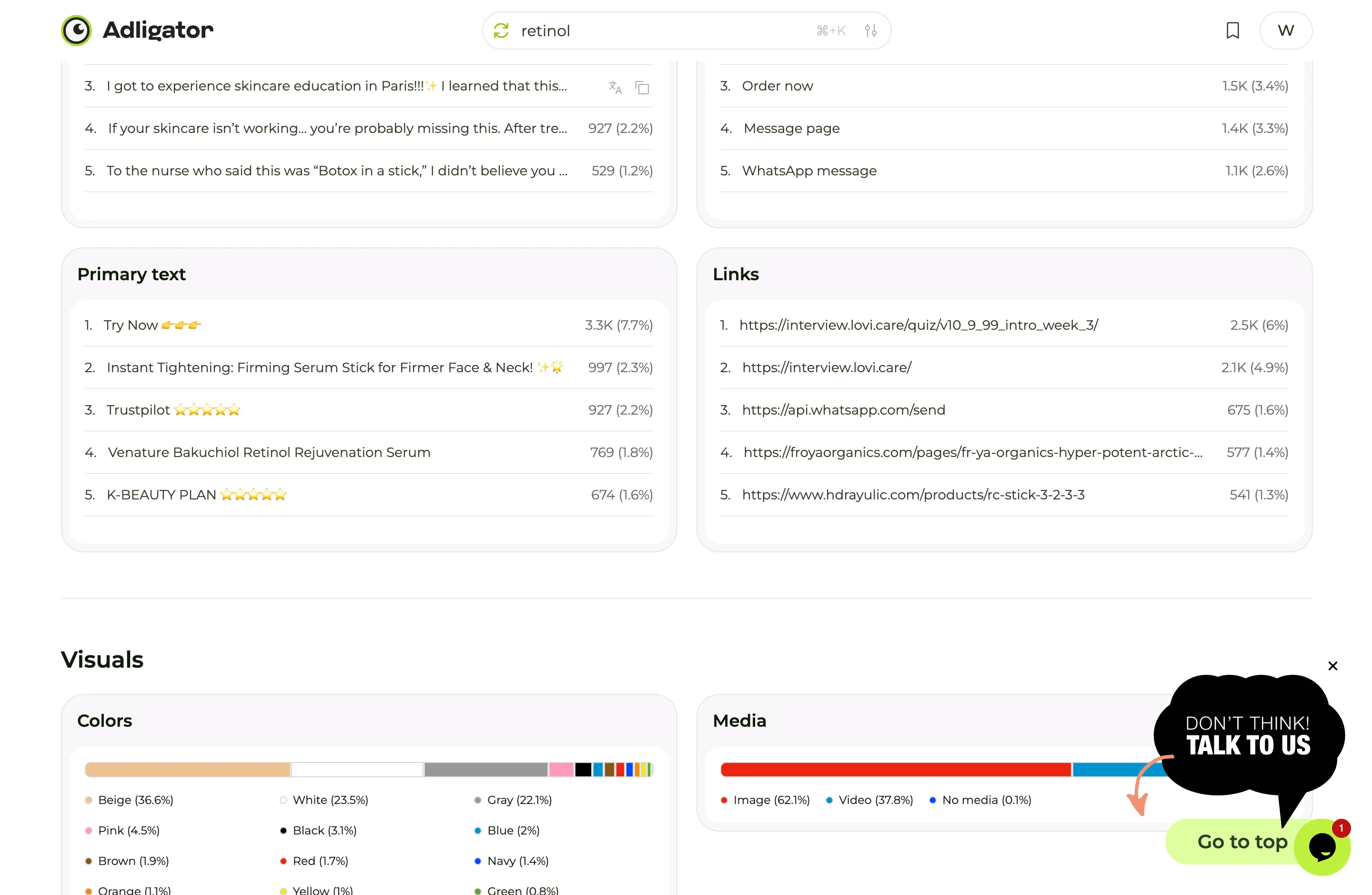Click the Beige (36.6%) legend entry
Screen dimensions: 1372x895
tap(129, 800)
